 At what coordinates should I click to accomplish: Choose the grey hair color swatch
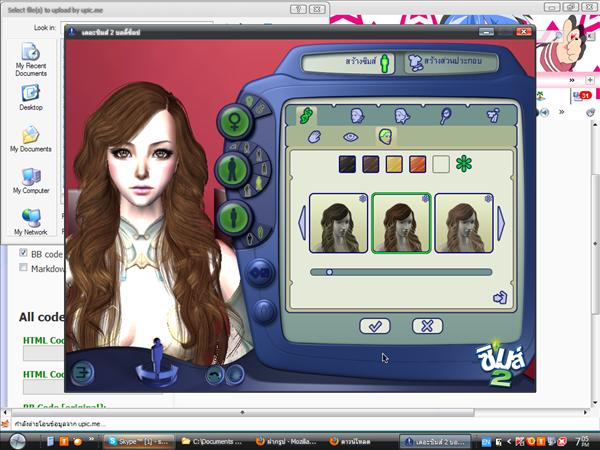pos(441,164)
